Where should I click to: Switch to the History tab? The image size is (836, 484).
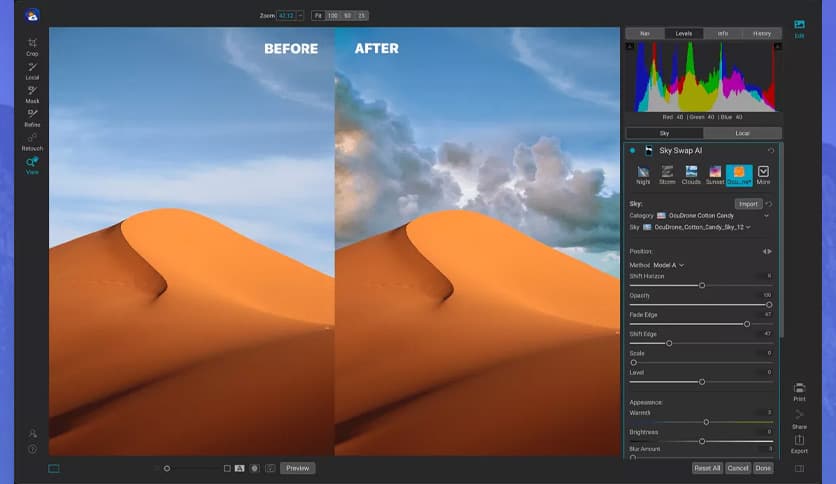point(761,33)
